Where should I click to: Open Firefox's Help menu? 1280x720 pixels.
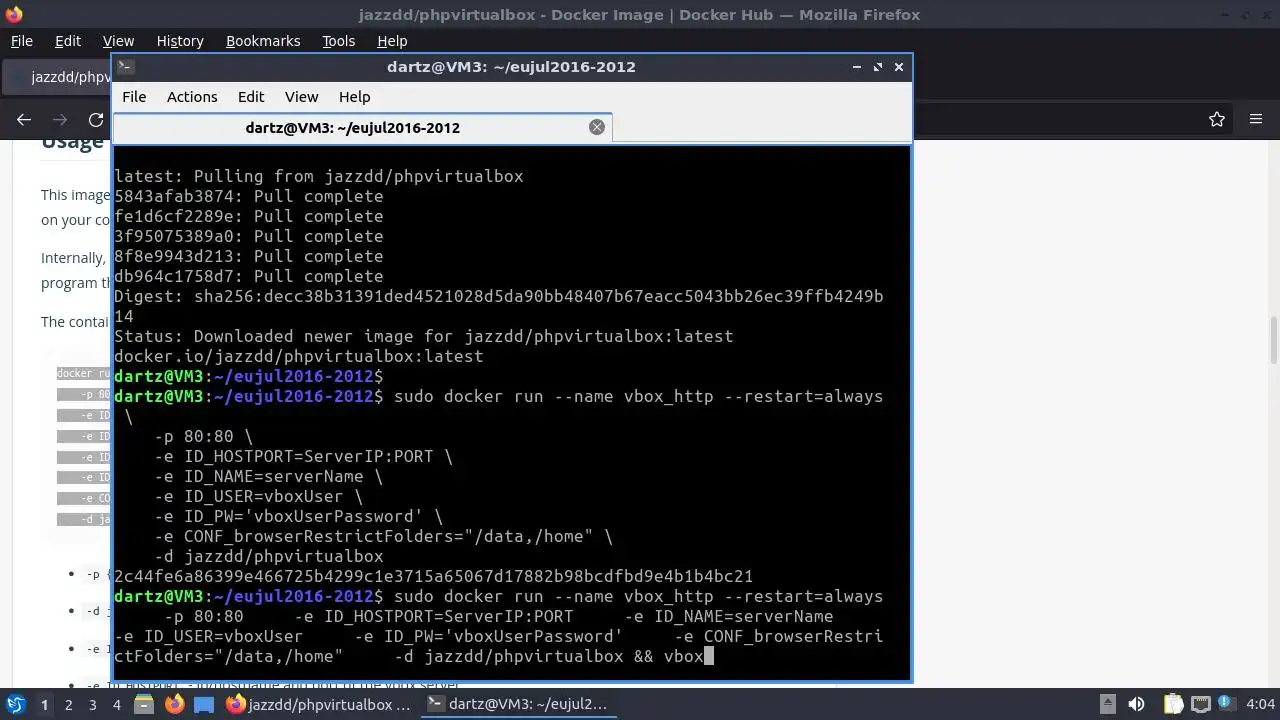[x=392, y=41]
